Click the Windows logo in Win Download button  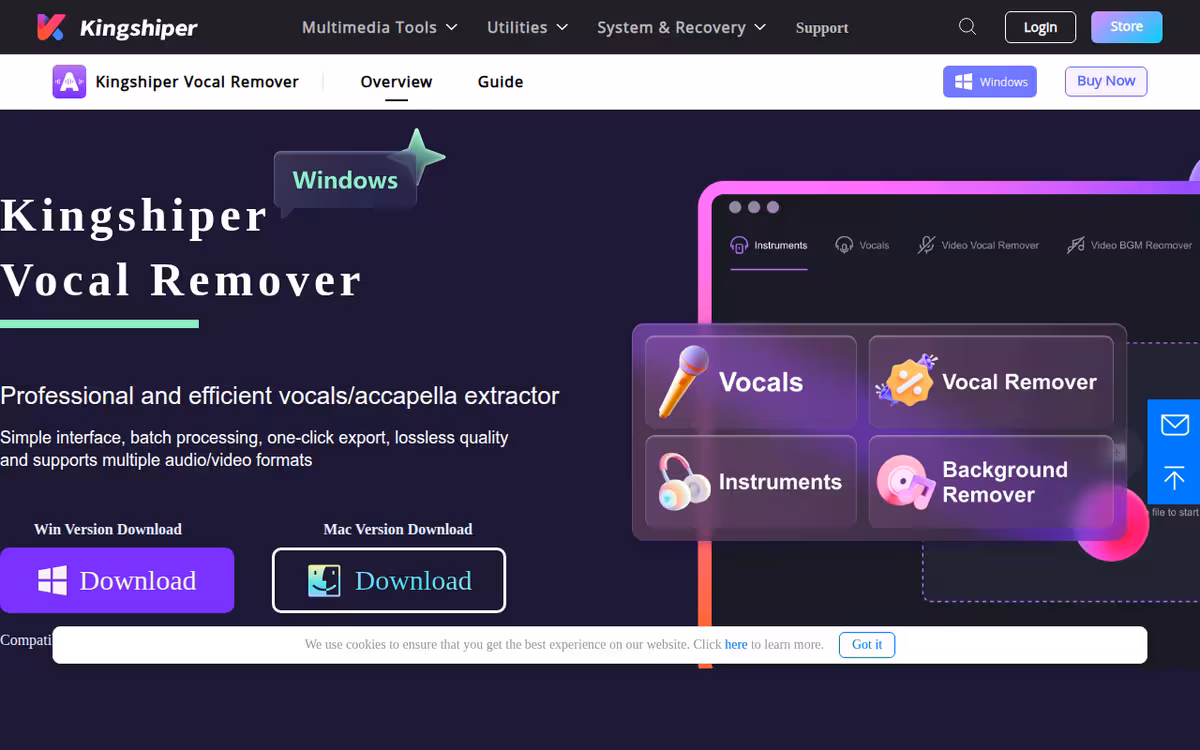(x=52, y=580)
